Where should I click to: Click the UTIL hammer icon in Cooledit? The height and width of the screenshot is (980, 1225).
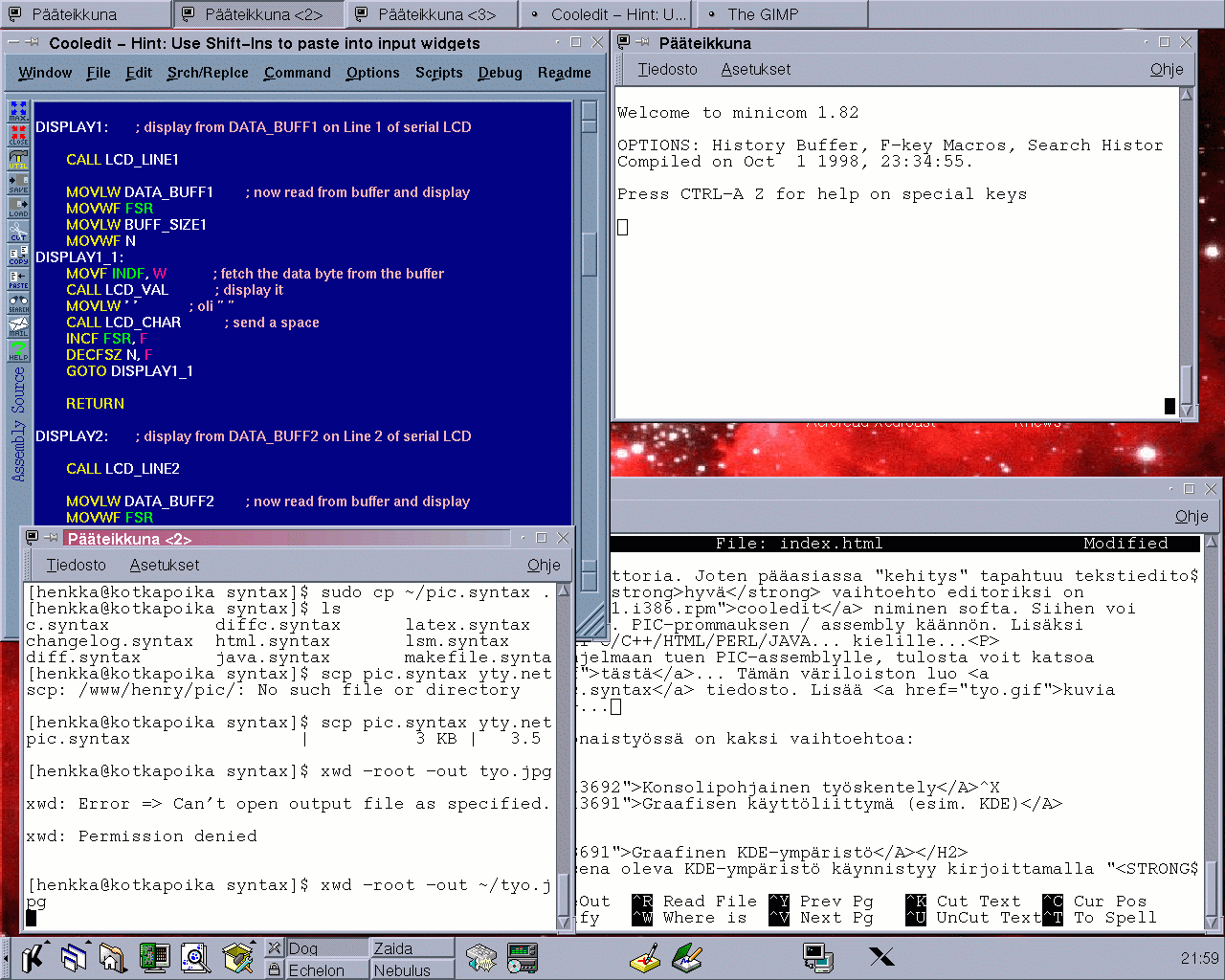coord(18,159)
